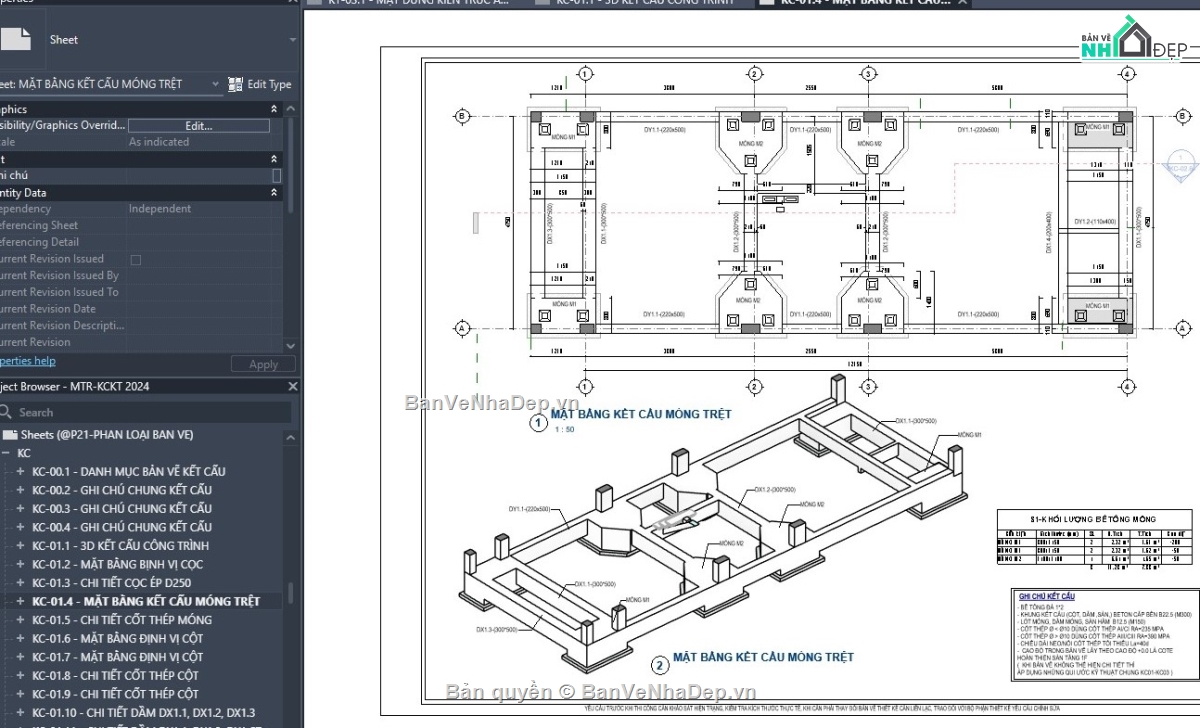
Task: Click the Properties panel scroll-down arrow
Action: click(x=291, y=345)
